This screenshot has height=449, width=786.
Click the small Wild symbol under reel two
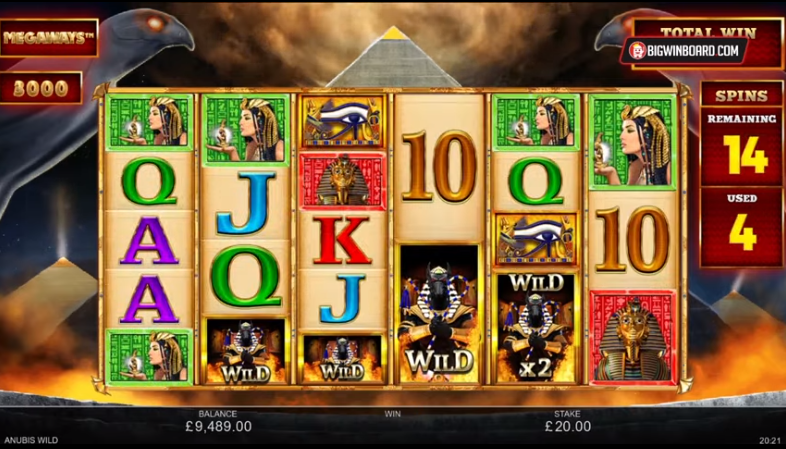pyautogui.click(x=246, y=351)
